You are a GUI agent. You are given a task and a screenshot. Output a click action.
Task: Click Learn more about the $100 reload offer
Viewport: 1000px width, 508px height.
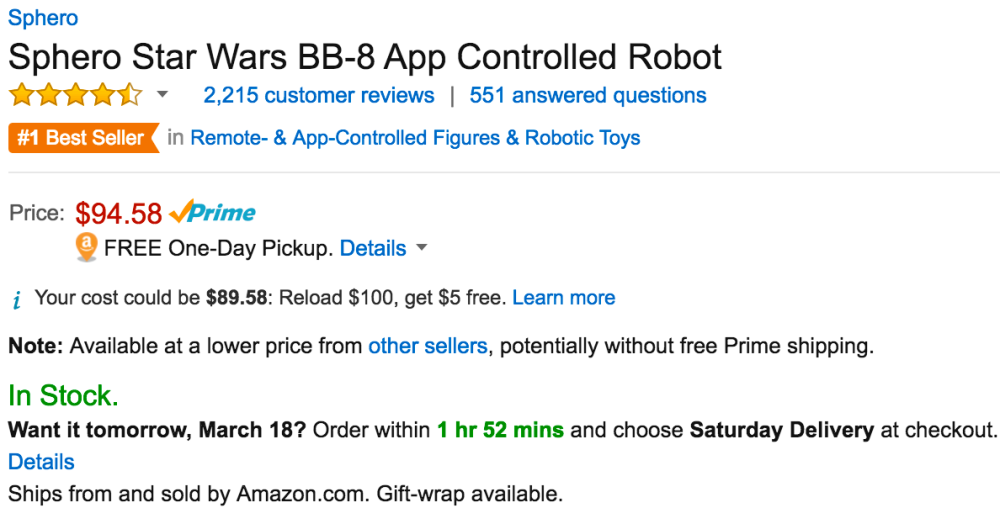pos(564,298)
